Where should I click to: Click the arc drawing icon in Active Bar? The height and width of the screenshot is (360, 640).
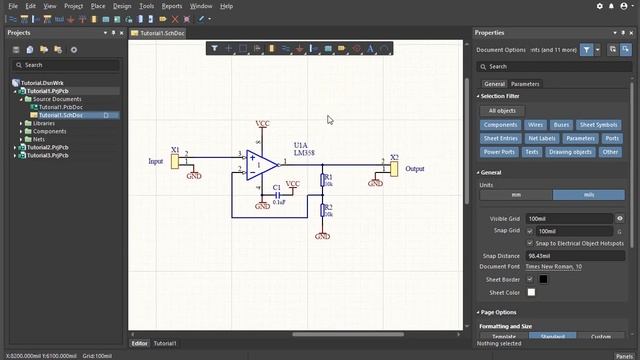click(384, 49)
